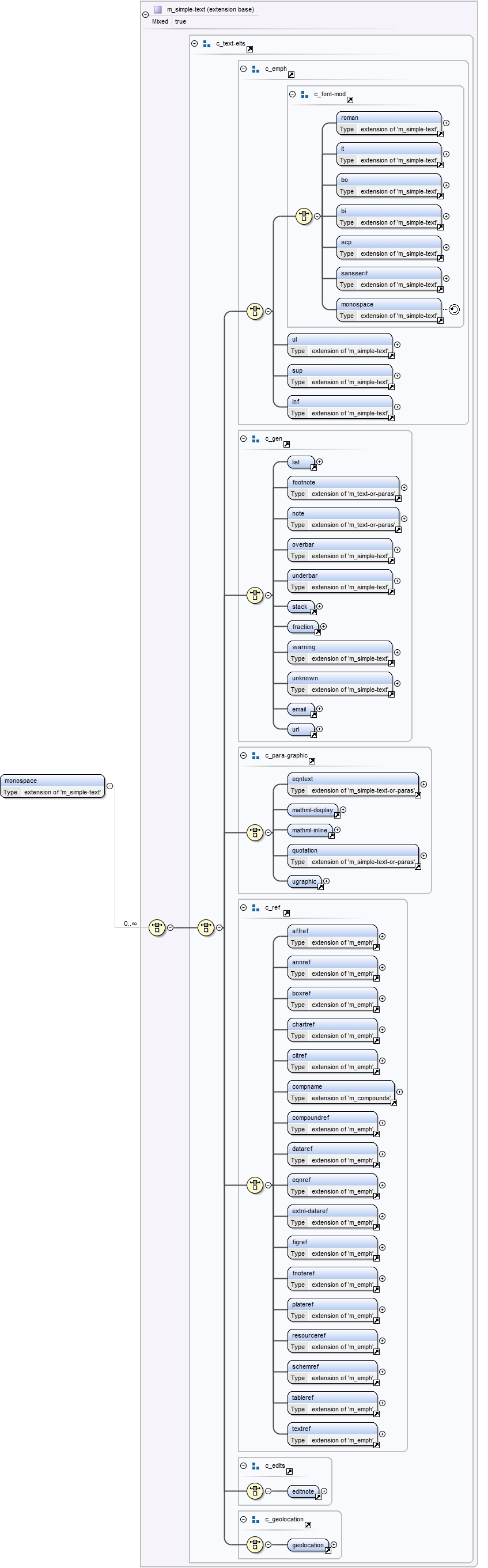Collapse the root monospace element
Viewport: 488px width, 1568px height.
109,786
